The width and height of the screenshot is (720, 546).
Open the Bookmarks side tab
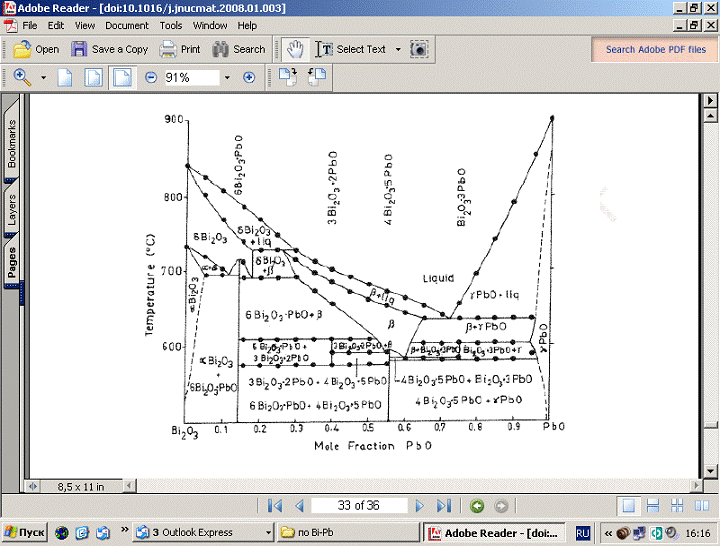click(x=12, y=142)
